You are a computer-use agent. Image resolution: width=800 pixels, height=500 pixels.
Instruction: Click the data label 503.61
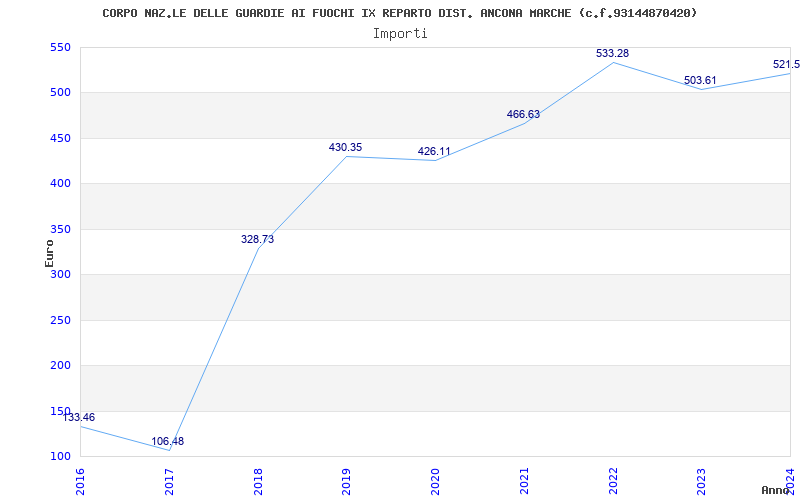pyautogui.click(x=700, y=80)
